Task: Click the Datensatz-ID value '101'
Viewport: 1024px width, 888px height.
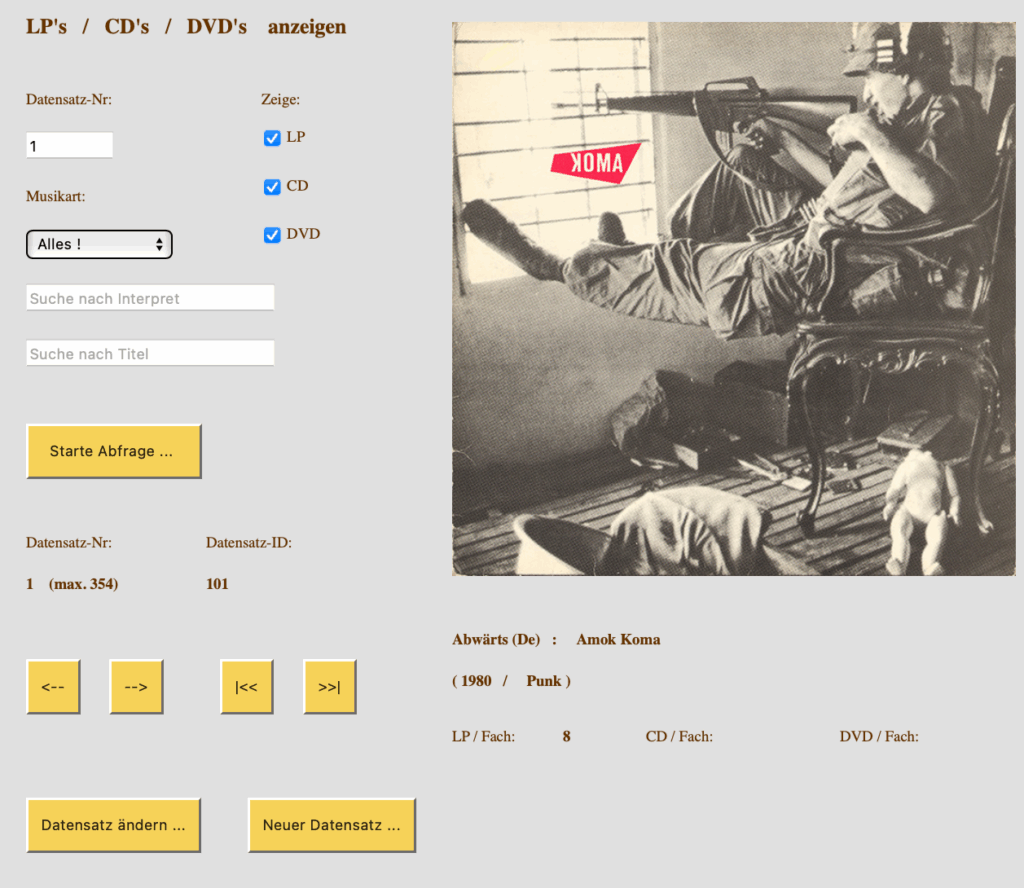Action: tap(217, 584)
